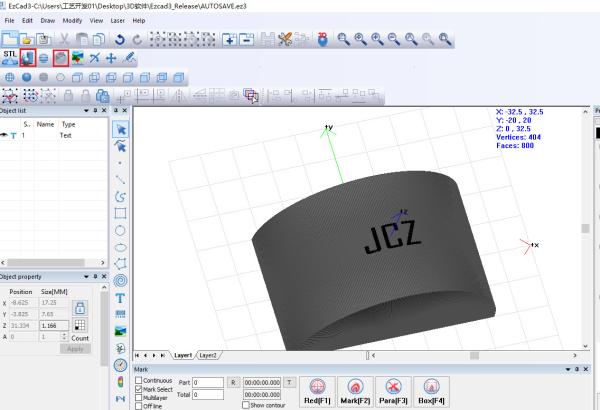Open the Mark panel dropdown arrow
The image size is (600, 410).
pyautogui.click(x=568, y=369)
